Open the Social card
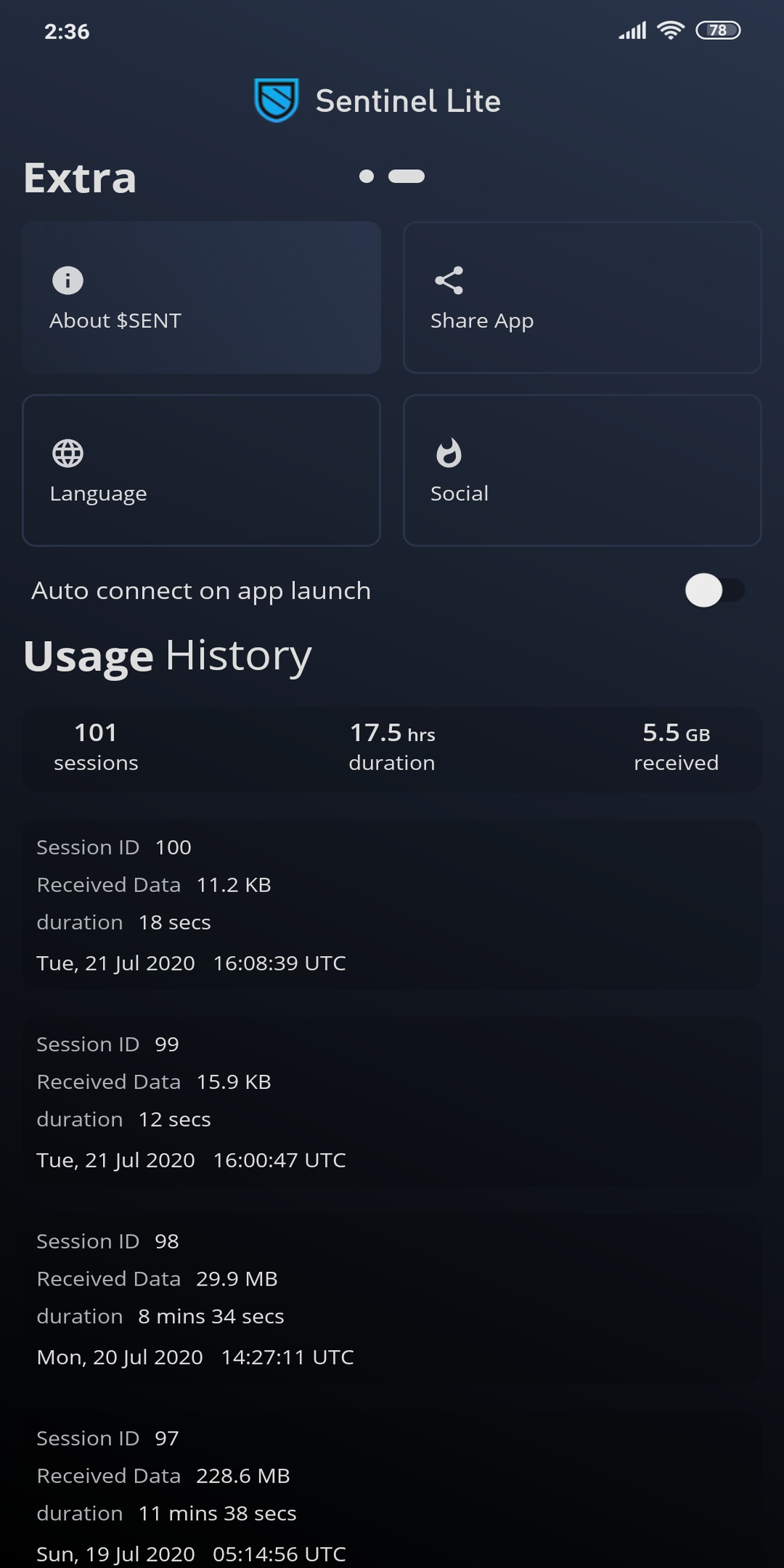 (x=582, y=470)
